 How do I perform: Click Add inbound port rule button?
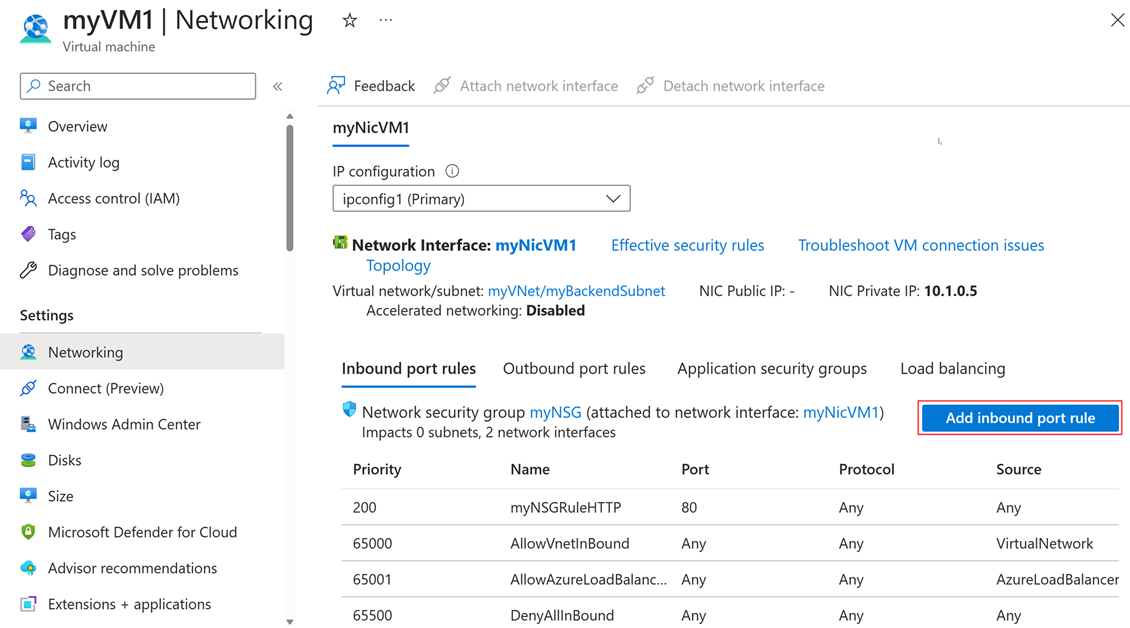tap(1020, 418)
